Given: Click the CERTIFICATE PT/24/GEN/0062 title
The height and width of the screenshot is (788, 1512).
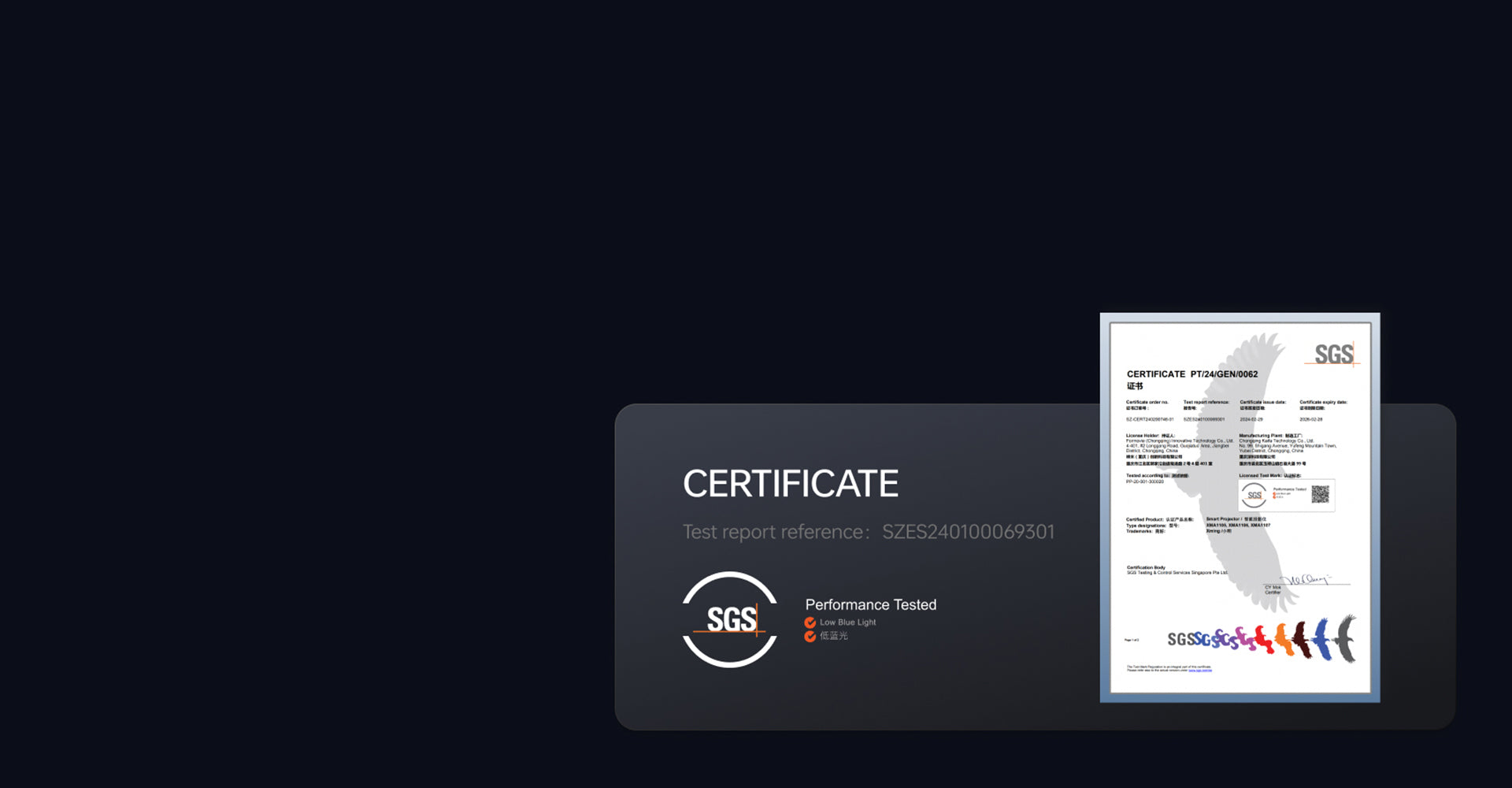Looking at the screenshot, I should [1191, 374].
